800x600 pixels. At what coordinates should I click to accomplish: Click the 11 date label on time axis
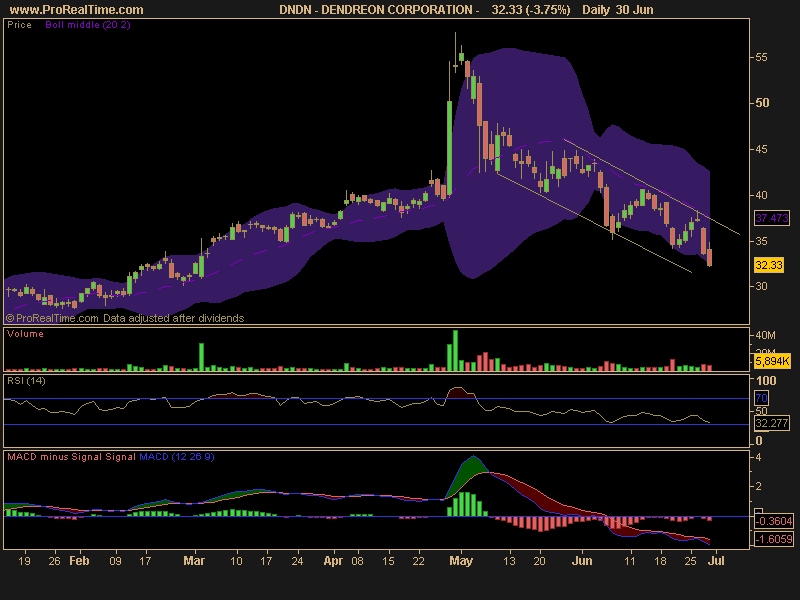coord(630,561)
